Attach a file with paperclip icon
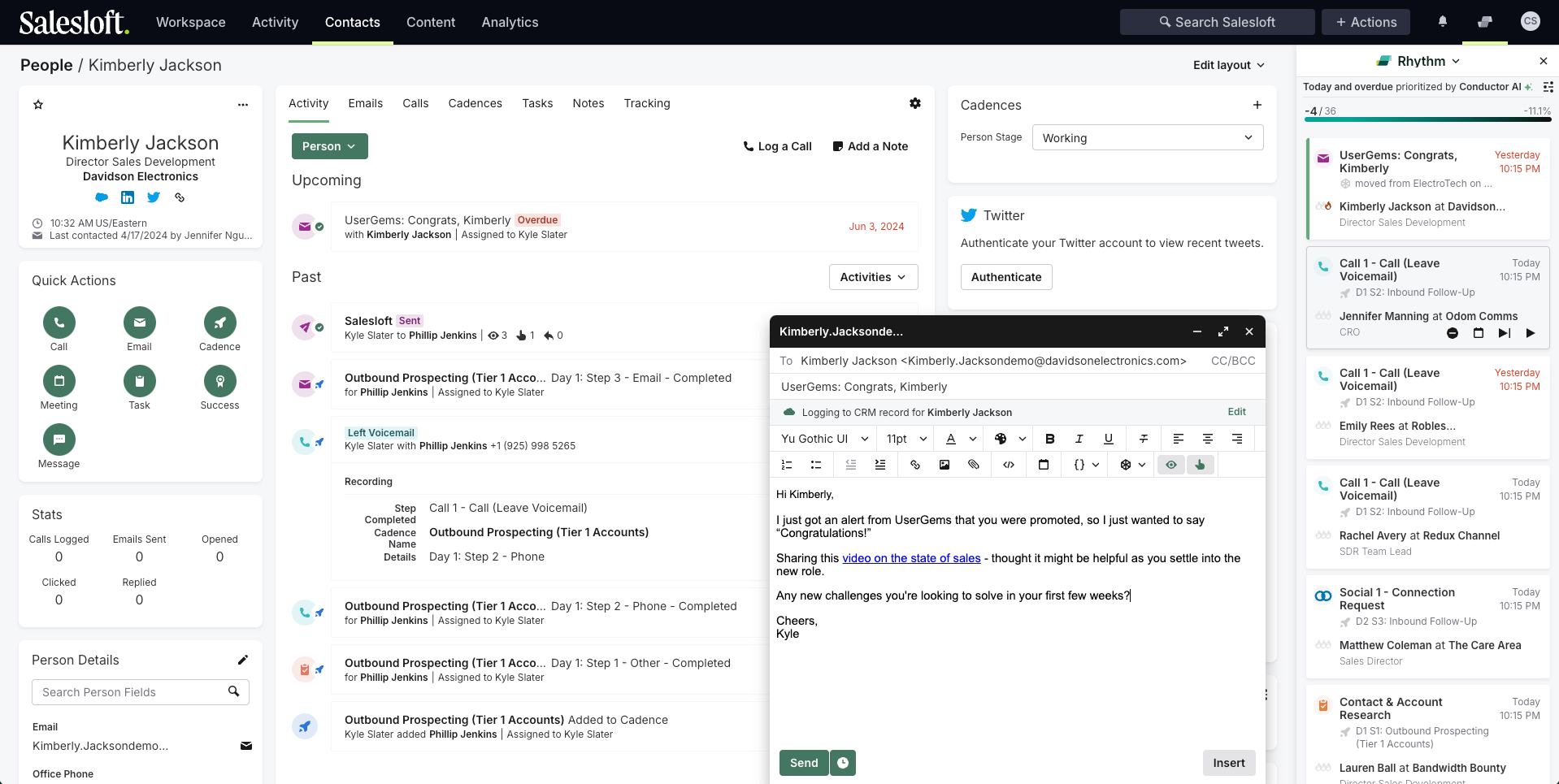The image size is (1559, 784). pos(974,465)
